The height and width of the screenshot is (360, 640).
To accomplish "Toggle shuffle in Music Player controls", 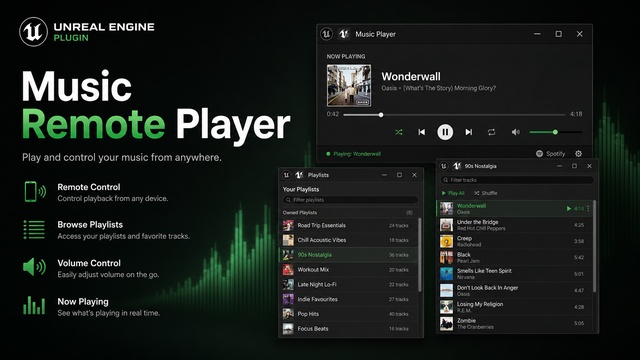I will (x=399, y=132).
